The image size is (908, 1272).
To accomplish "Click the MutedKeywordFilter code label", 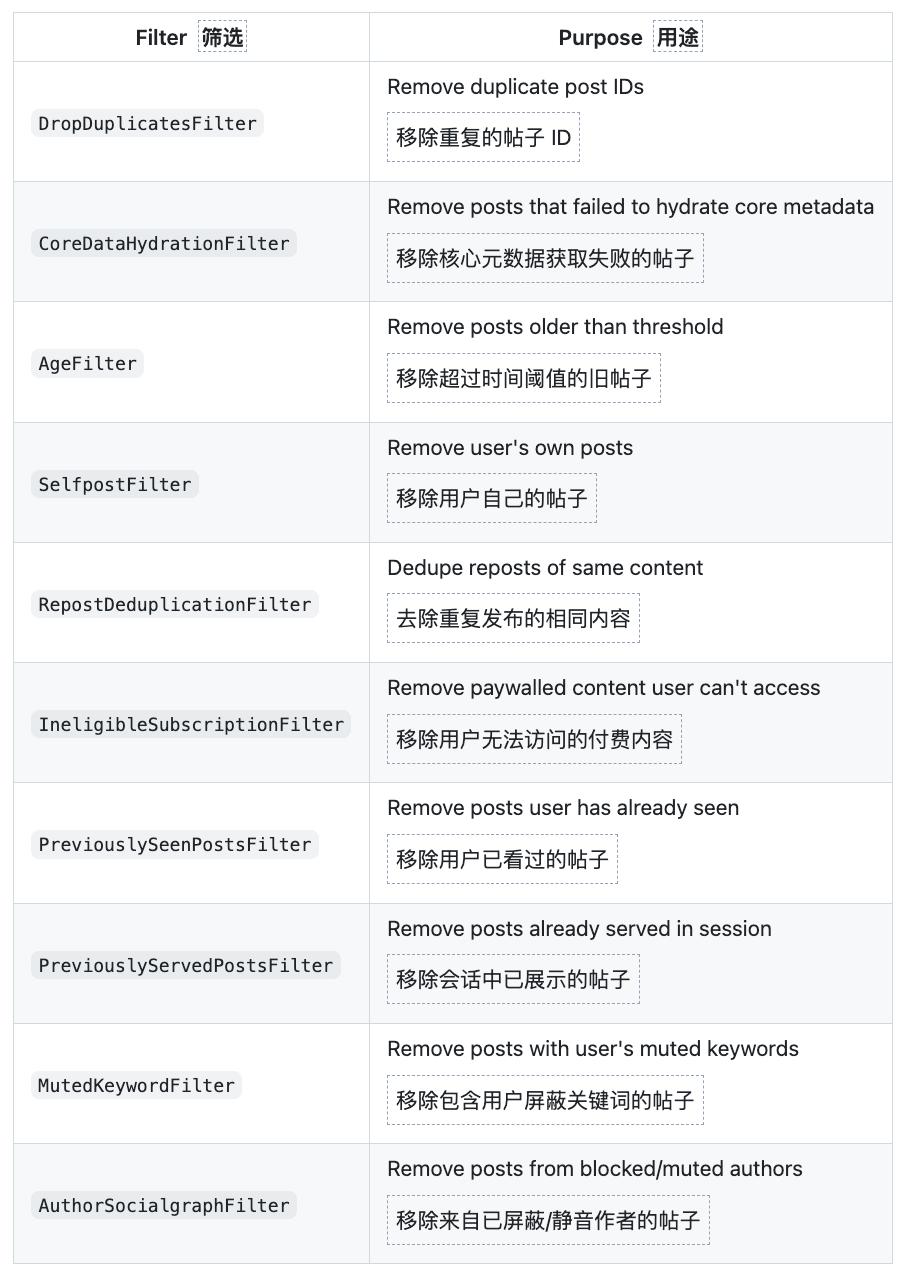I will [136, 1086].
